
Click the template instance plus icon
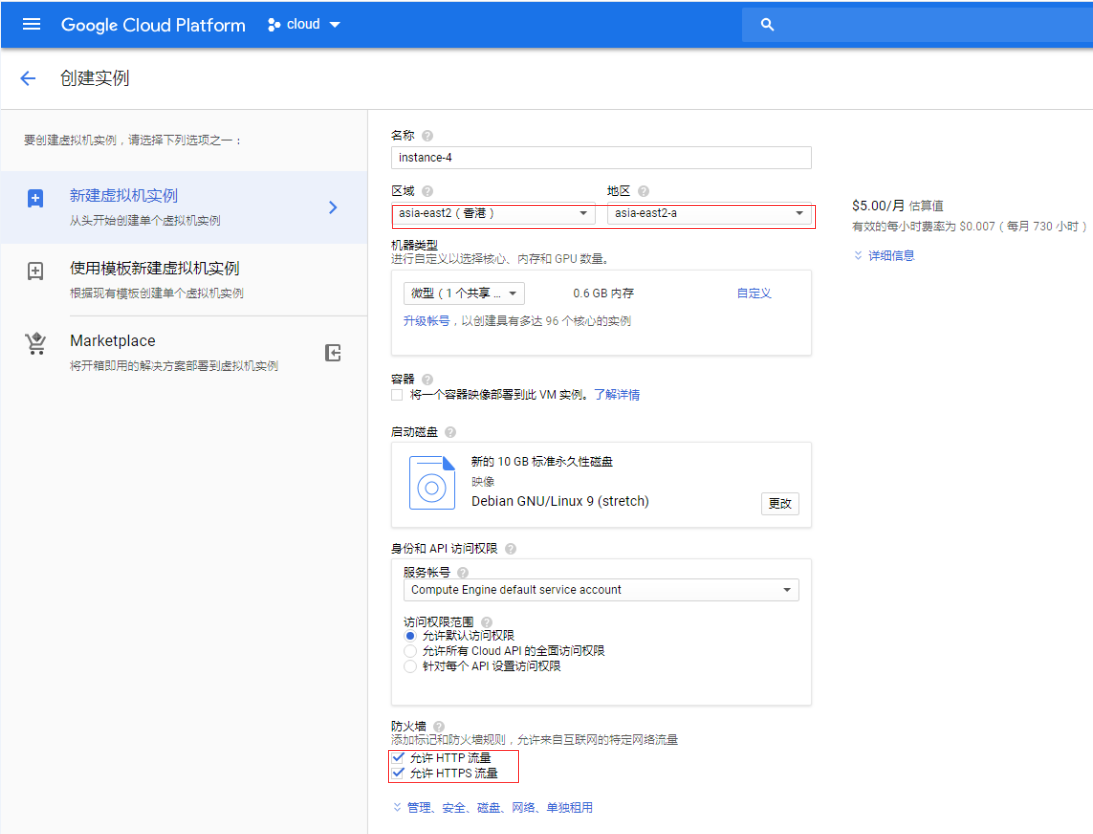pyautogui.click(x=35, y=271)
